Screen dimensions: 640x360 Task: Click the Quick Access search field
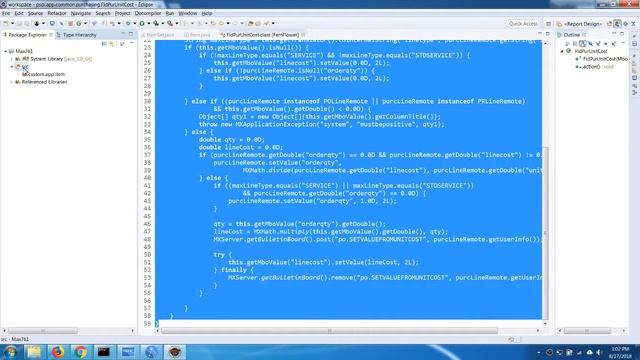[523, 24]
